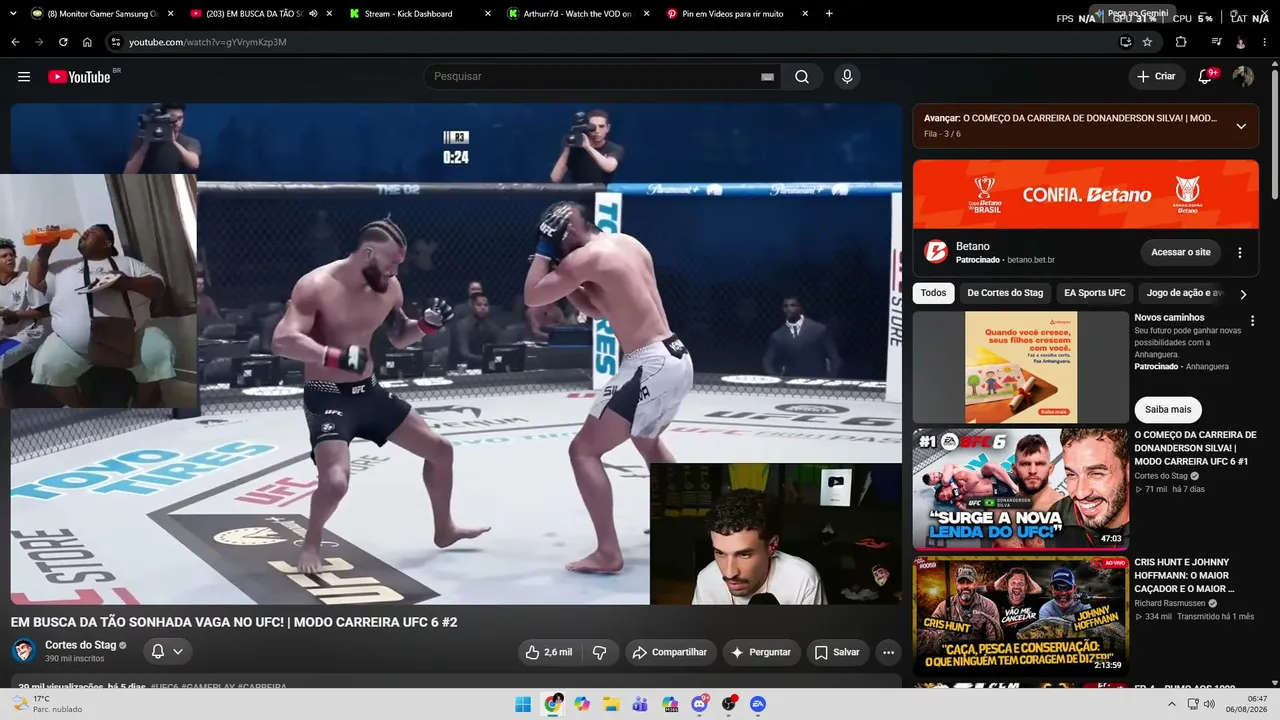The width and height of the screenshot is (1280, 720).
Task: Open the #UFC6 hashtag link
Action: (166, 687)
